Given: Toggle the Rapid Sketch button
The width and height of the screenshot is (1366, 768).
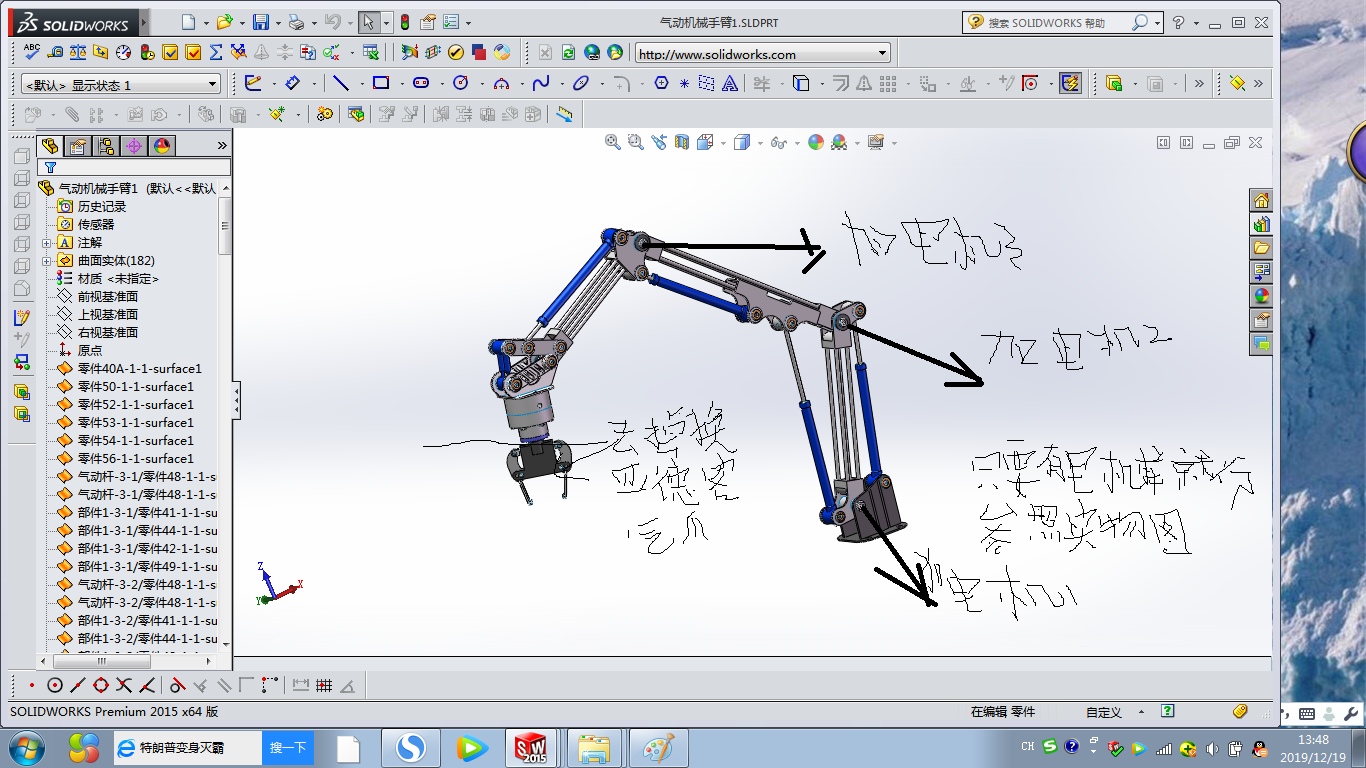Looking at the screenshot, I should (x=1071, y=84).
